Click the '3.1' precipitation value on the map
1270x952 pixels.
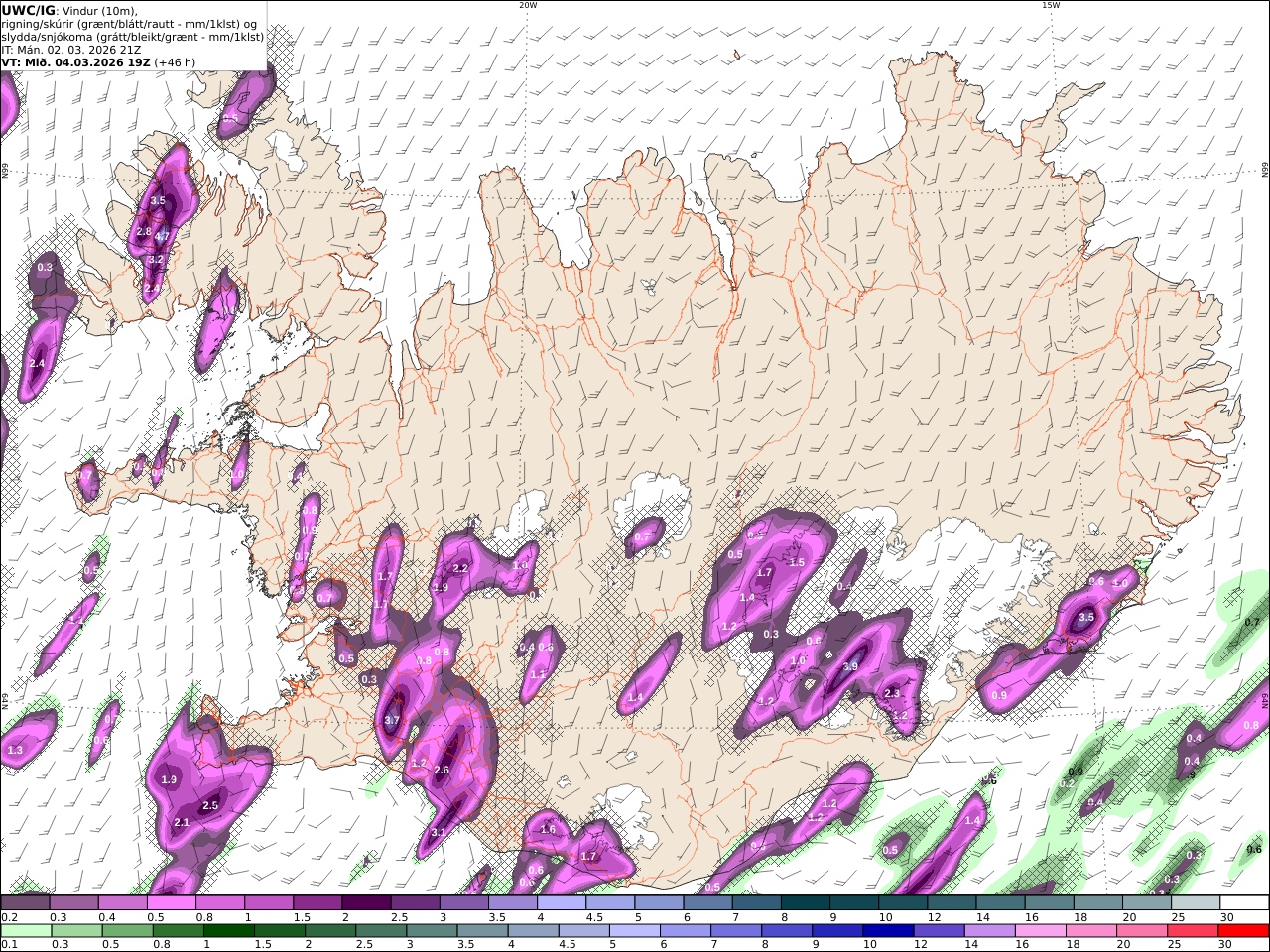[x=439, y=832]
